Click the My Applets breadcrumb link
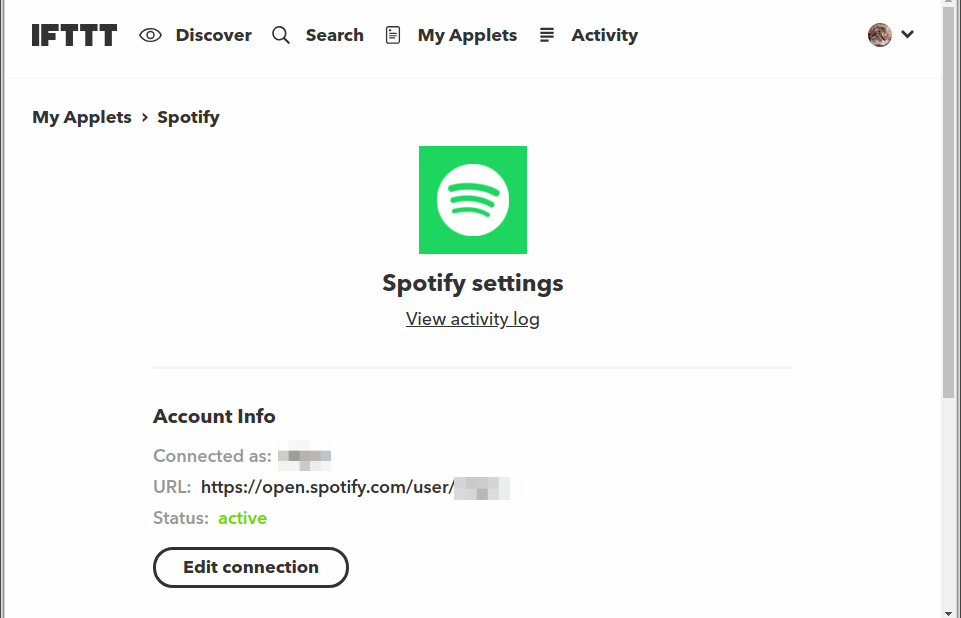 [82, 117]
